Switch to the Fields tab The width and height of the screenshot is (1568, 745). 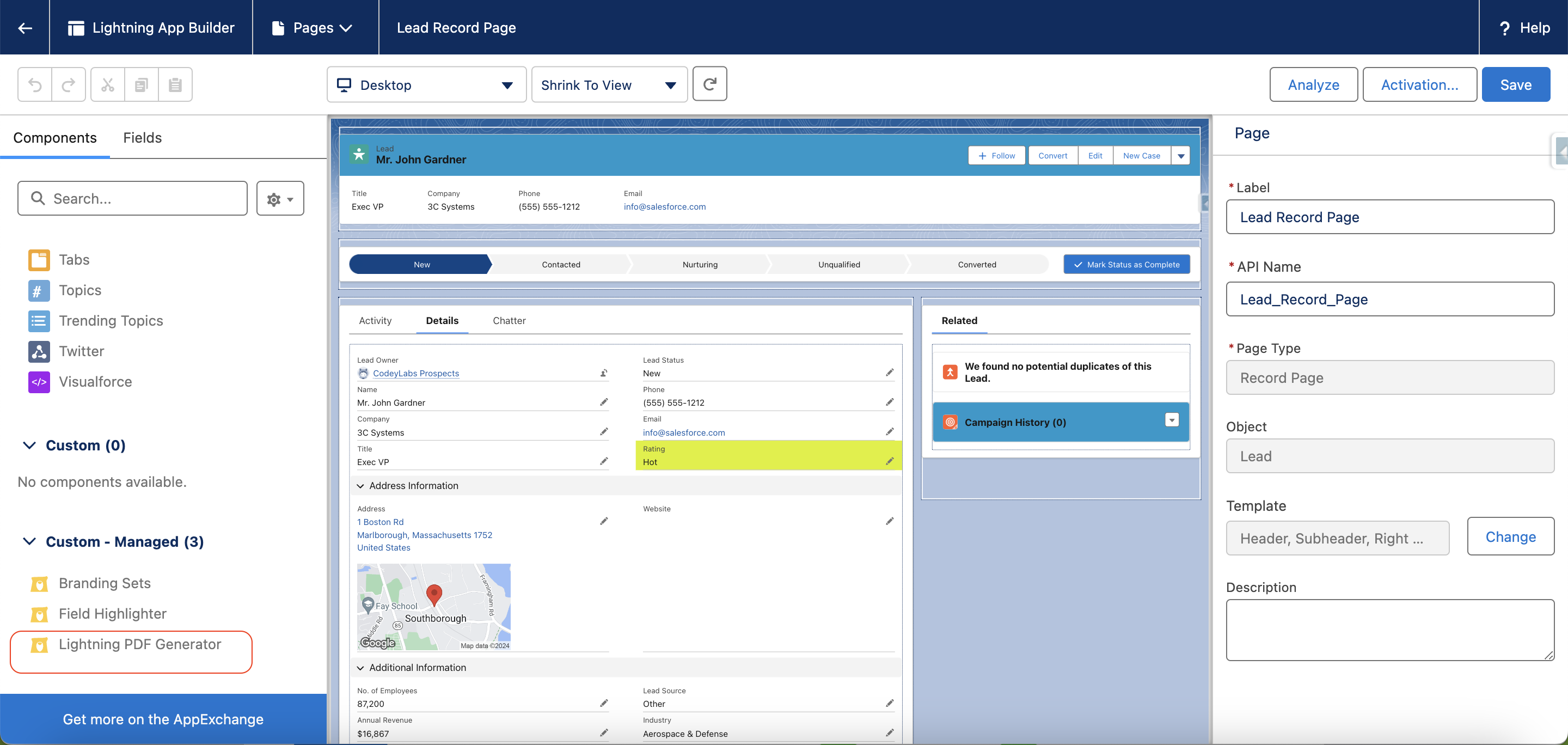pyautogui.click(x=143, y=138)
